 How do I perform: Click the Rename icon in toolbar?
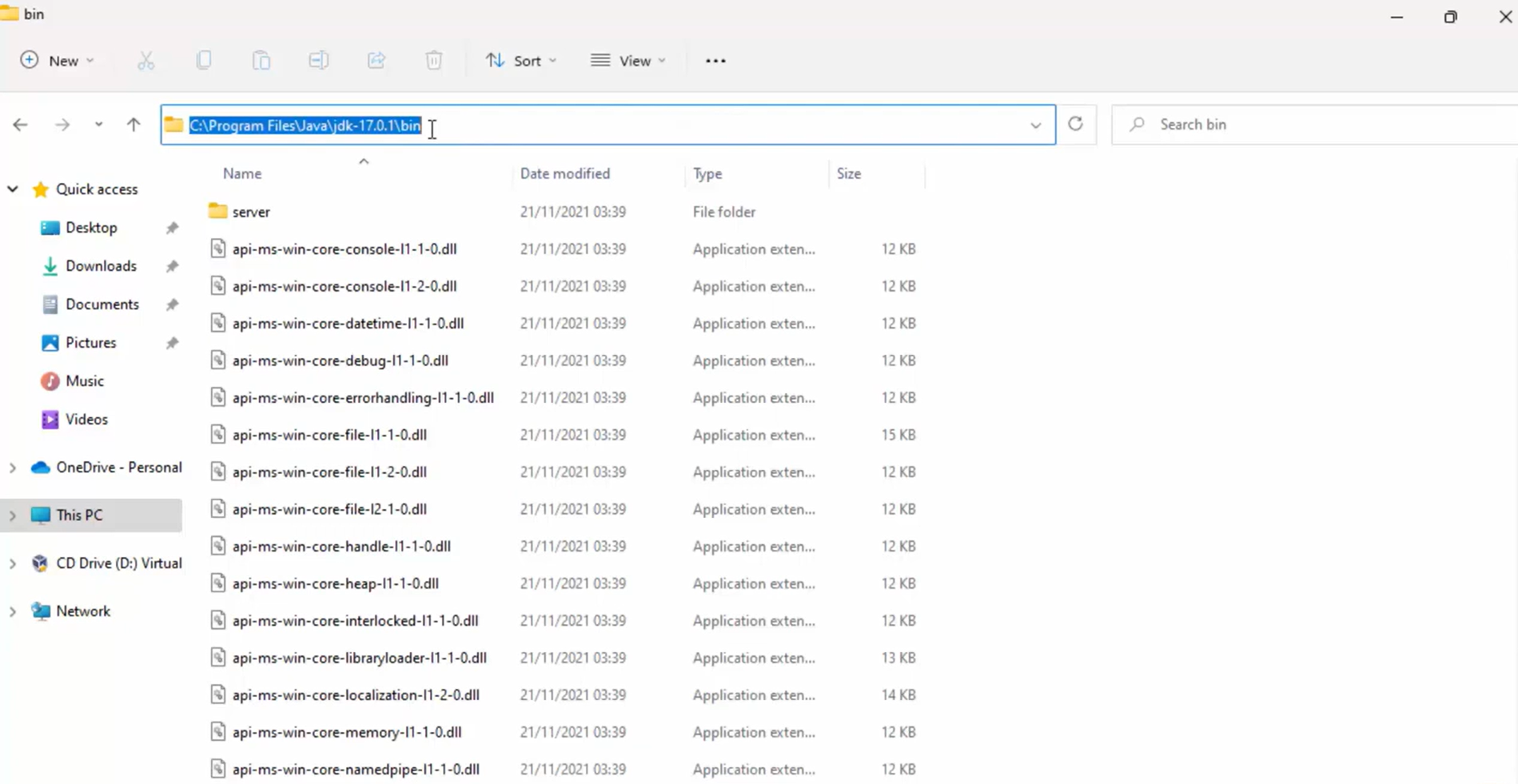point(319,61)
